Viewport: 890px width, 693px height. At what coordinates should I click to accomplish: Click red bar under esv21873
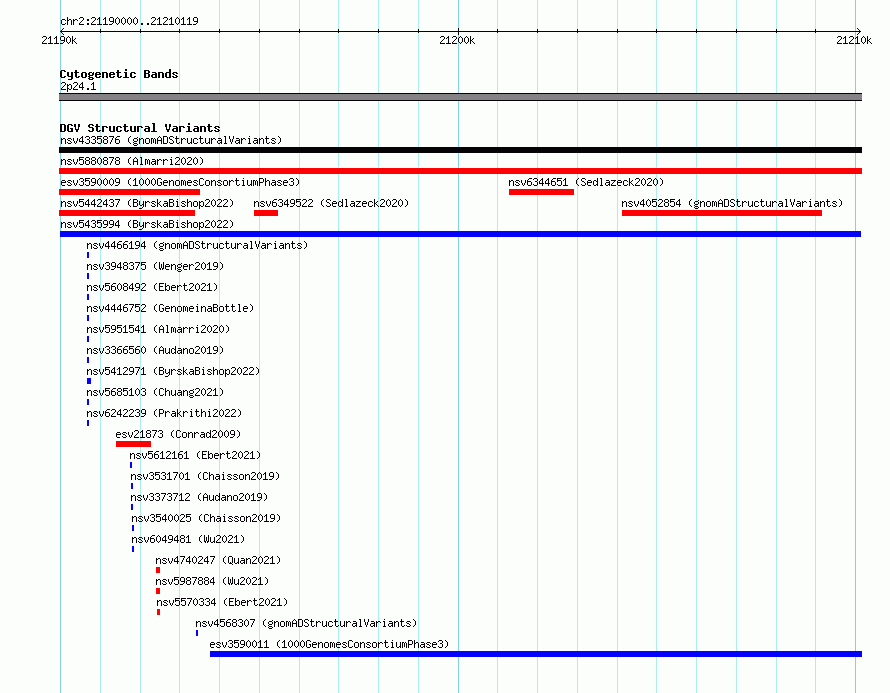133,444
